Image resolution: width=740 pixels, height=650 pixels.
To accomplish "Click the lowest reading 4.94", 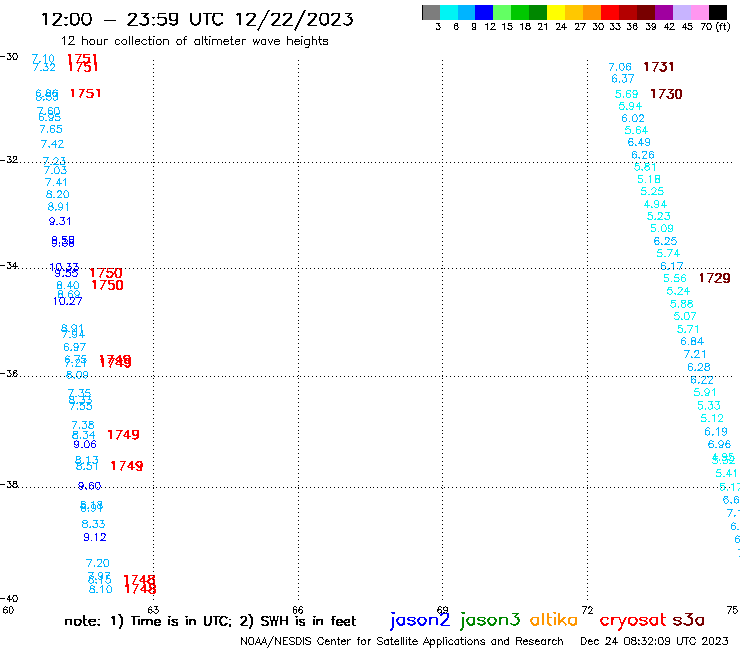I will (656, 204).
